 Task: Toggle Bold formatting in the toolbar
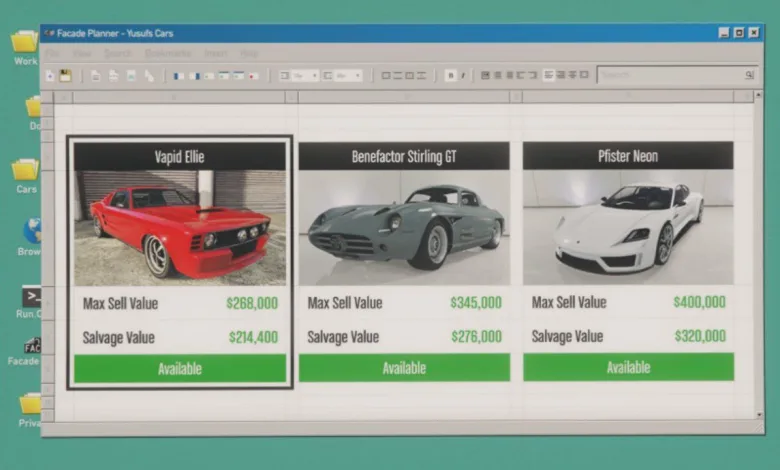450,75
